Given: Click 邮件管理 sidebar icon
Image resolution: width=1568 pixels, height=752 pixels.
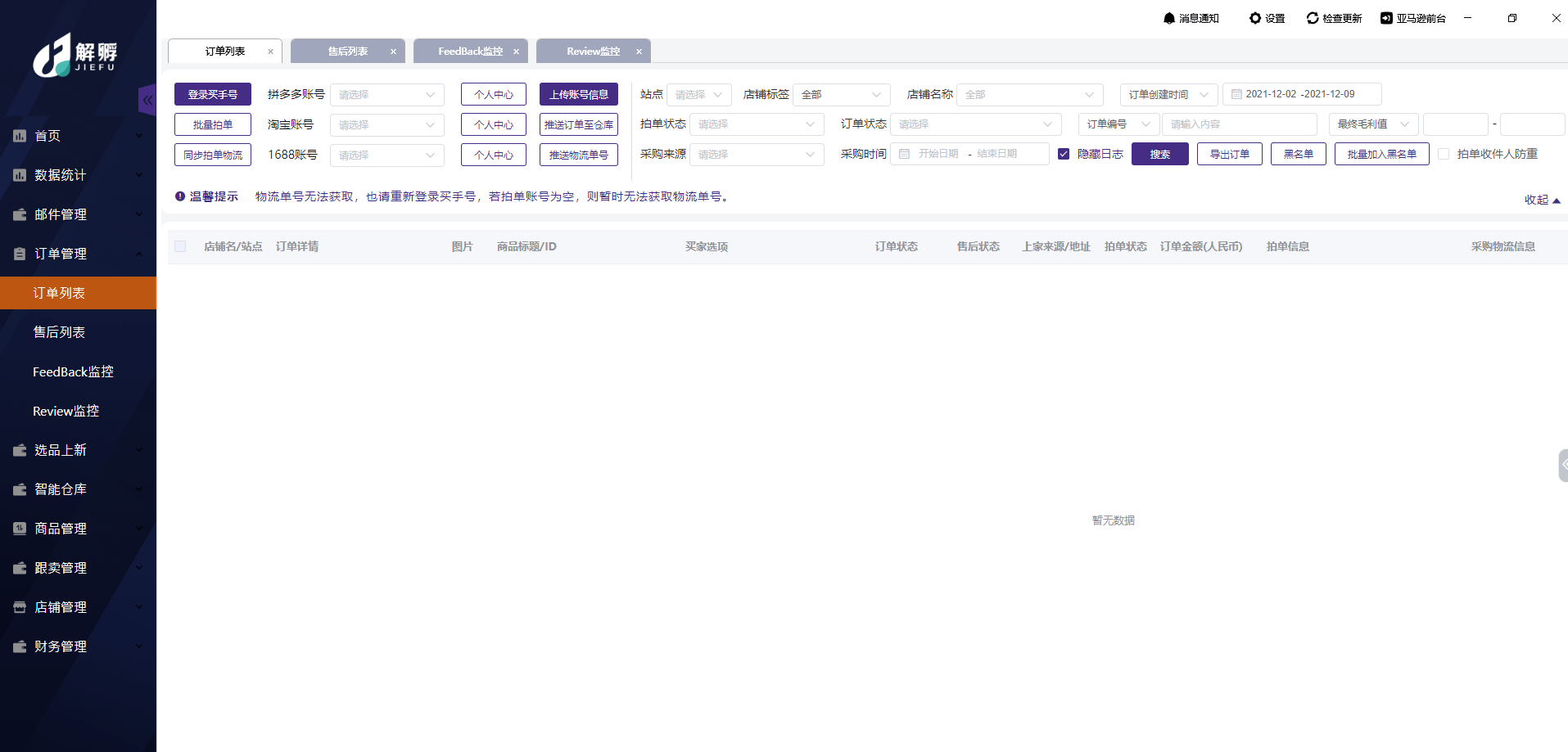Looking at the screenshot, I should (20, 214).
